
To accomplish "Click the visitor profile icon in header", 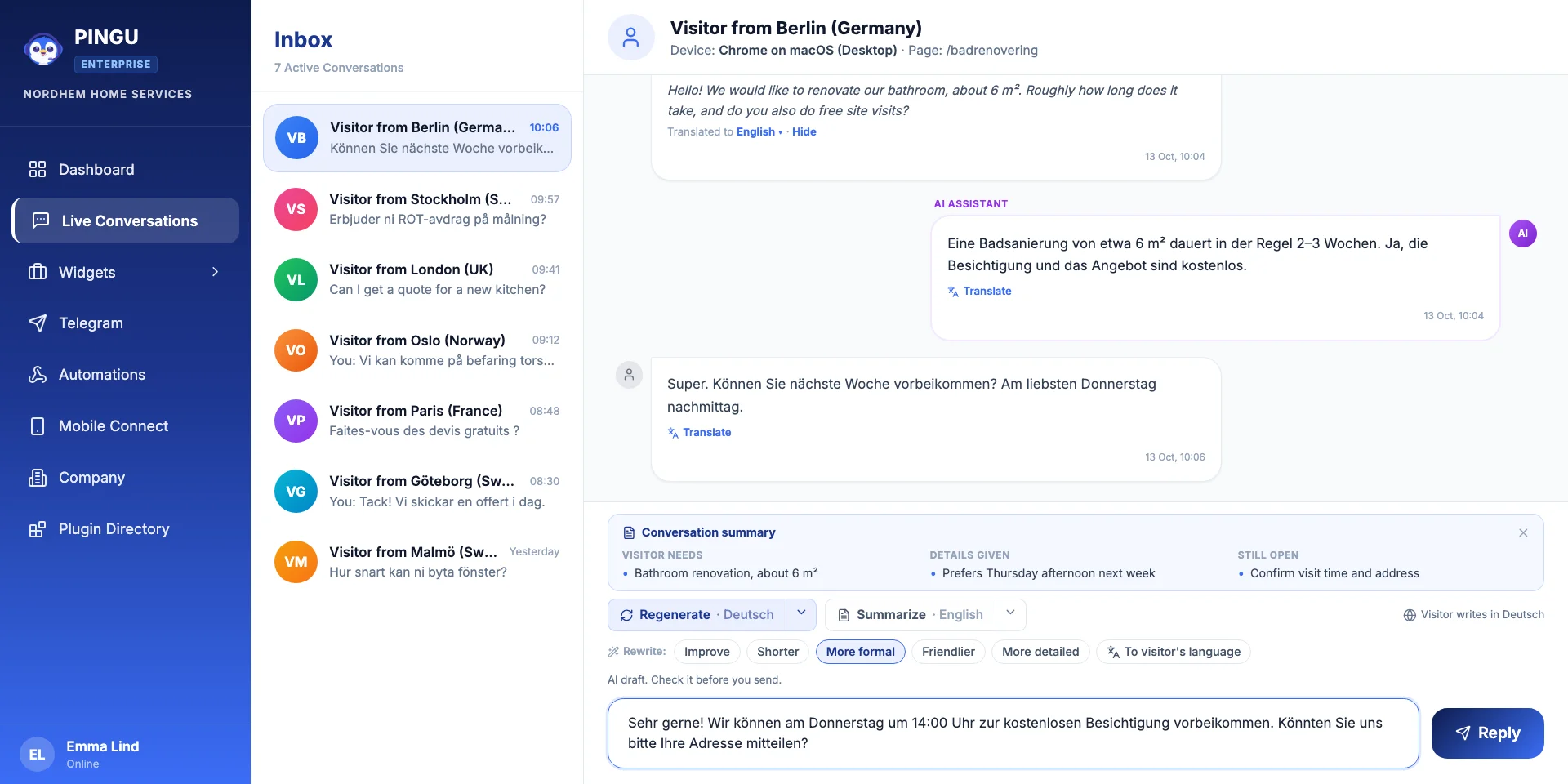I will pos(631,38).
